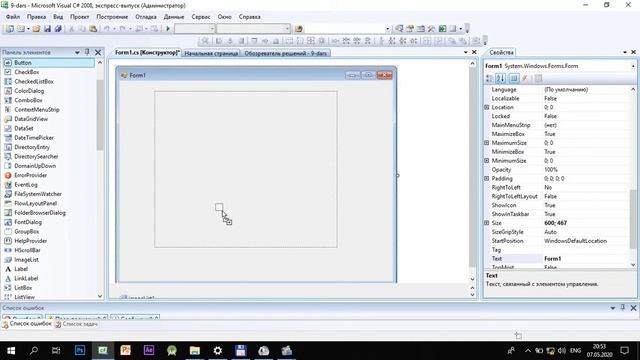Click the Opacity value 100%
This screenshot has width=640, height=360.
[x=587, y=169]
